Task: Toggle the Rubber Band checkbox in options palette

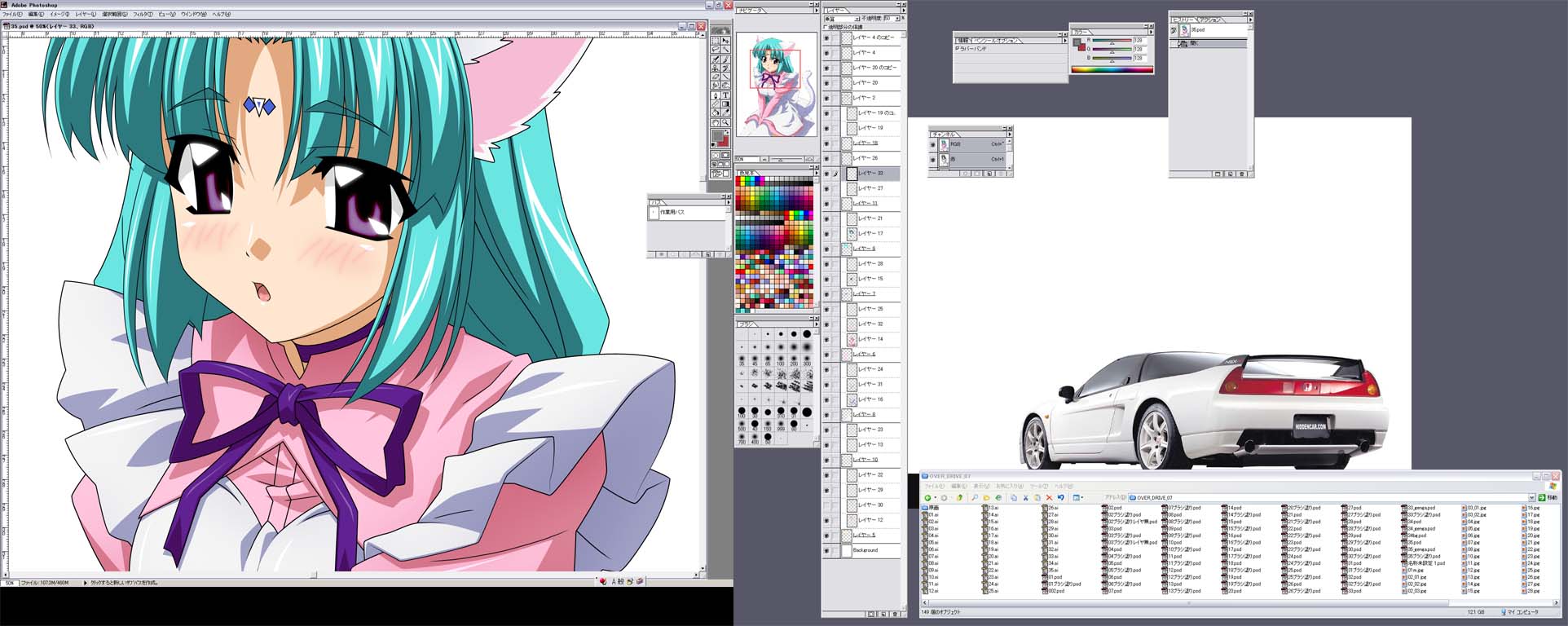Action: [957, 48]
